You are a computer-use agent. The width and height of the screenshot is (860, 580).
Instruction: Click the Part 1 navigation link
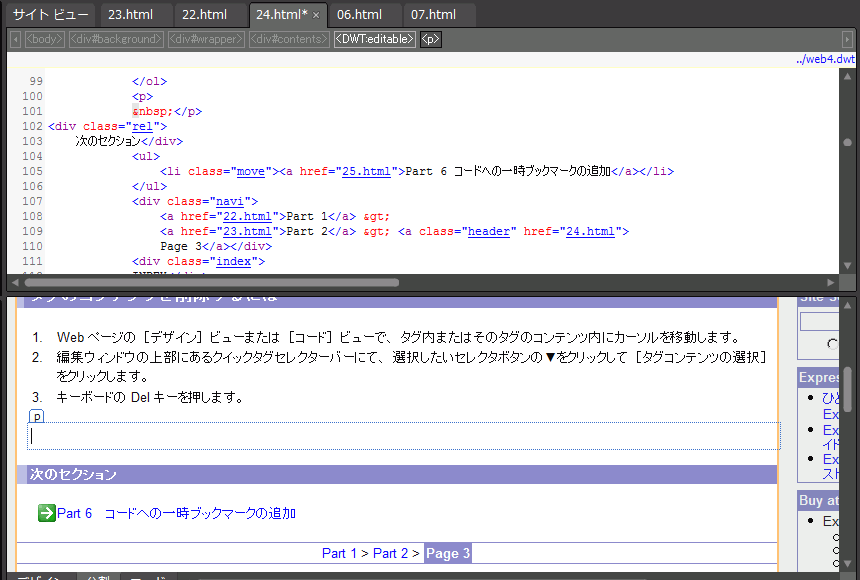click(x=339, y=553)
